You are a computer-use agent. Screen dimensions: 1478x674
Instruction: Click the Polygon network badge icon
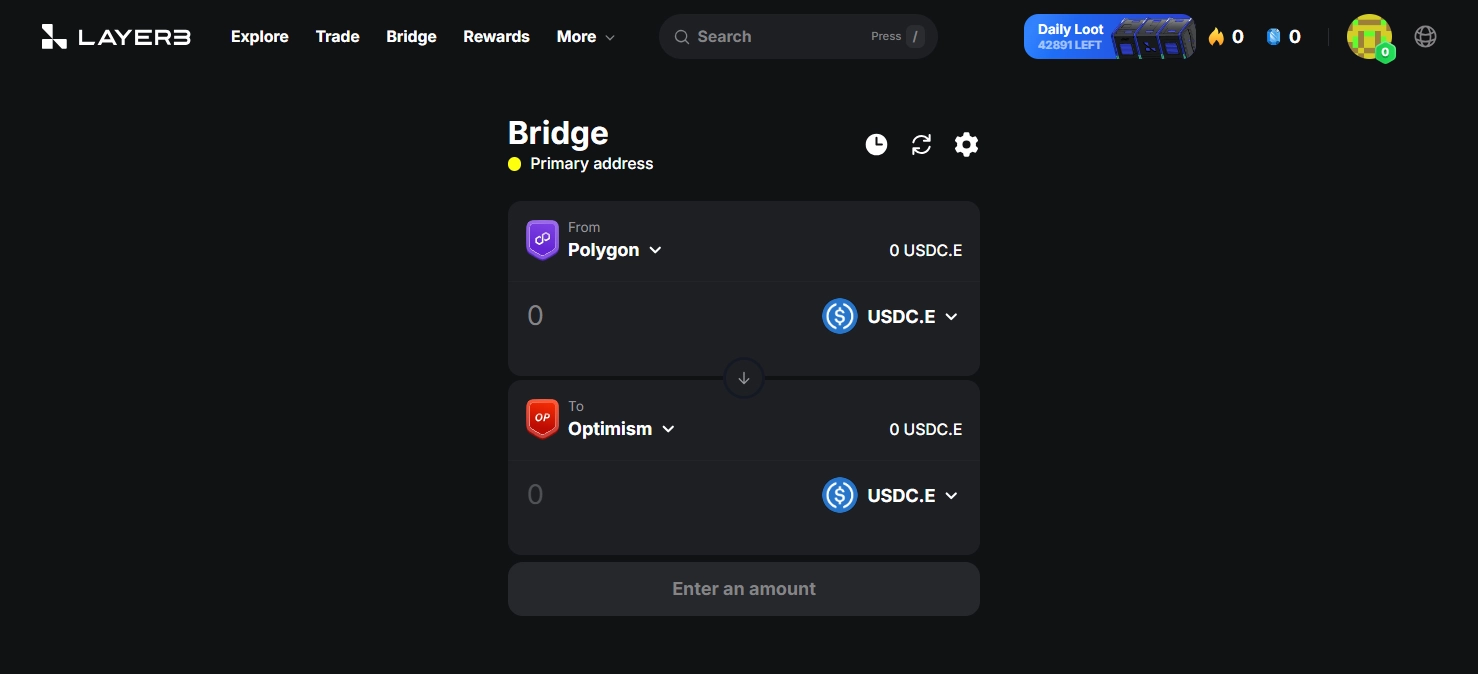point(542,240)
